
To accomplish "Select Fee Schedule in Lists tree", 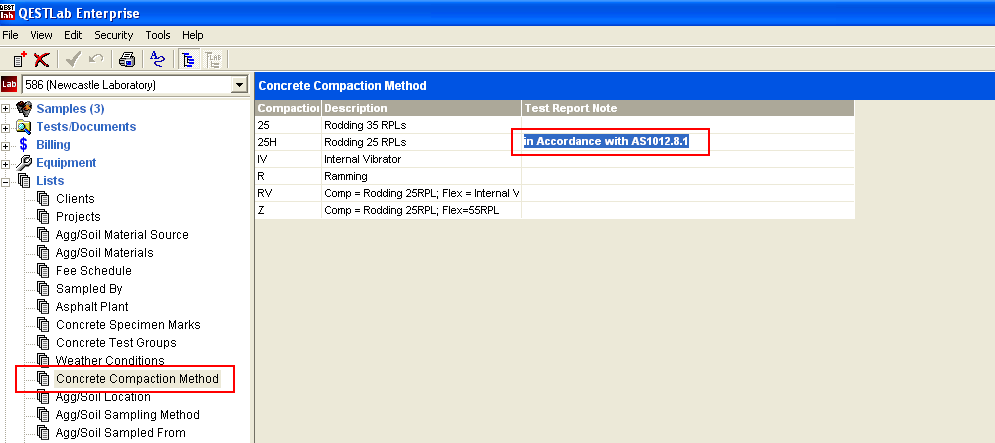I will [93, 271].
